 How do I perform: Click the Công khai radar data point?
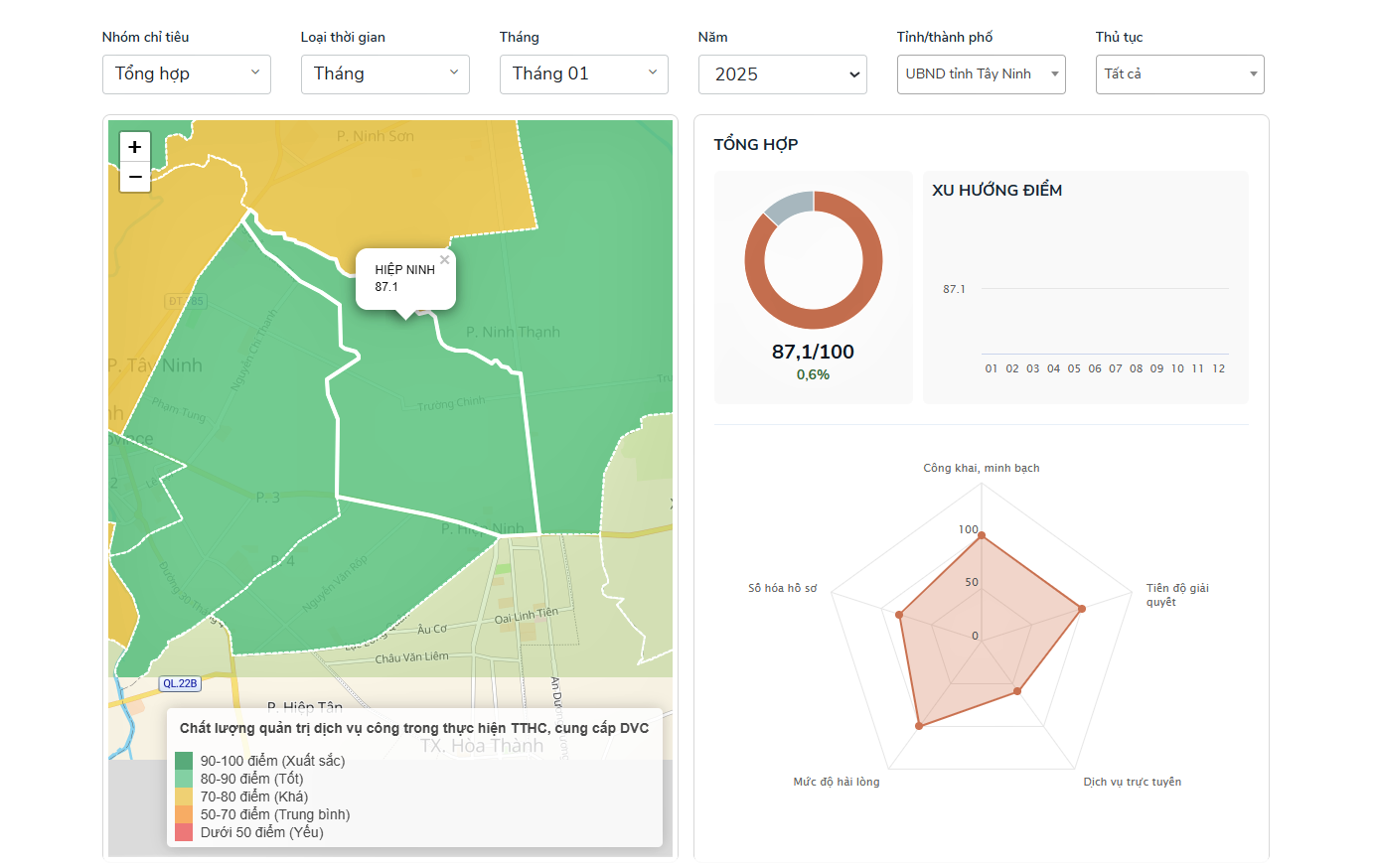(982, 536)
